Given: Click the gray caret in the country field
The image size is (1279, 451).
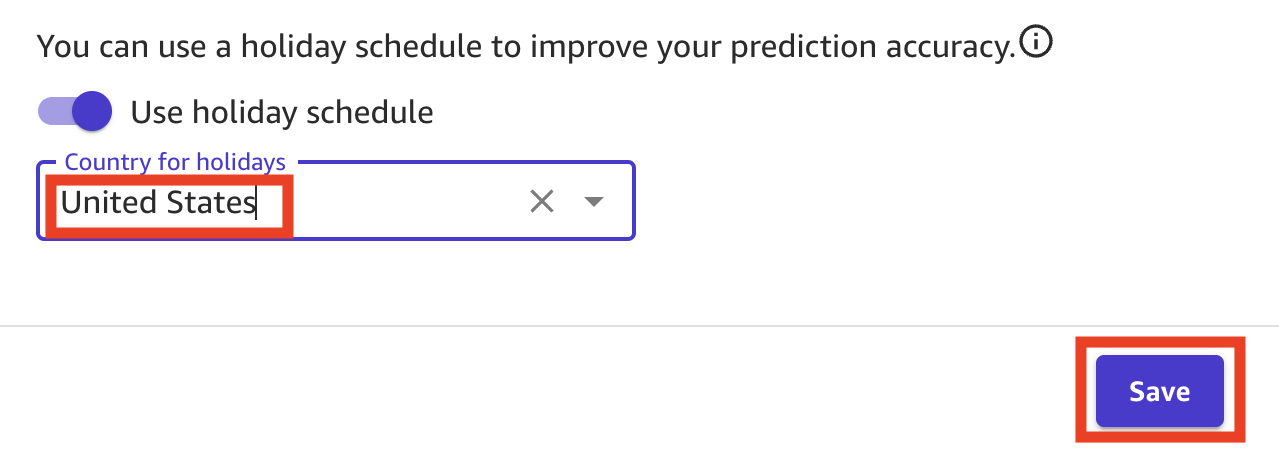Looking at the screenshot, I should [593, 202].
